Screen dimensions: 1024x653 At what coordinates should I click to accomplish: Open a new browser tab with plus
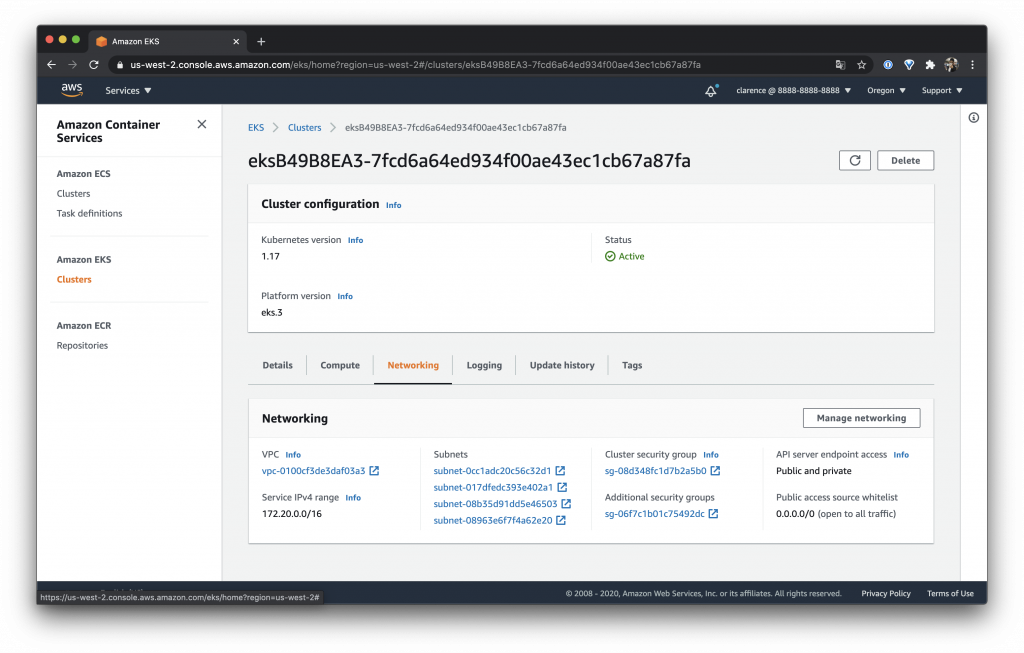pos(261,41)
